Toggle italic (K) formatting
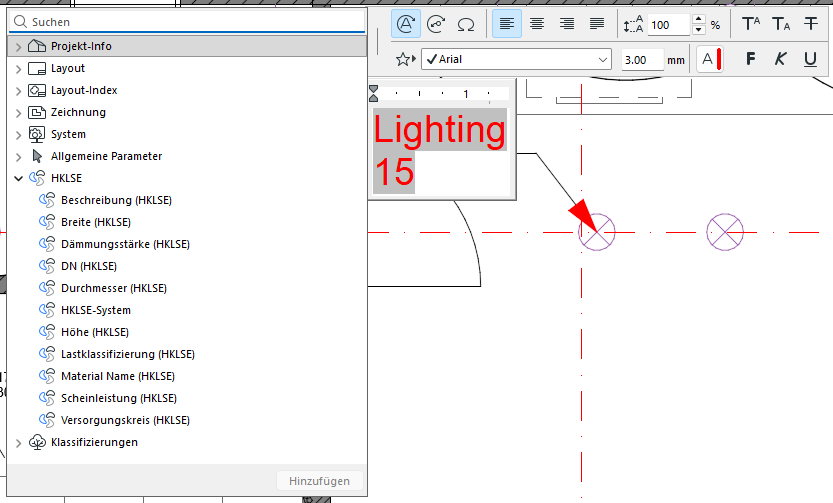Image resolution: width=833 pixels, height=503 pixels. pos(780,59)
